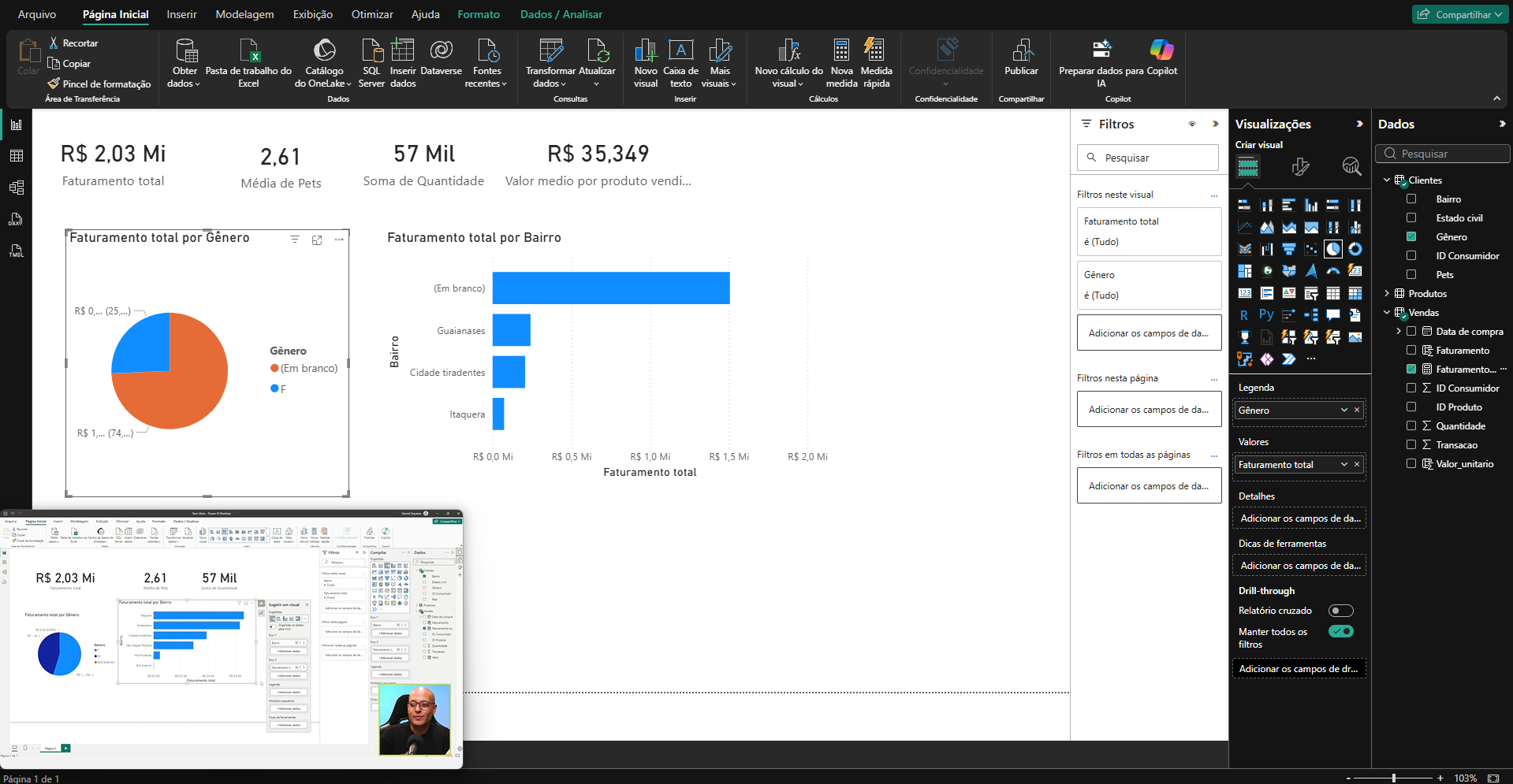Insert a Caixa de texto

pos(680,52)
